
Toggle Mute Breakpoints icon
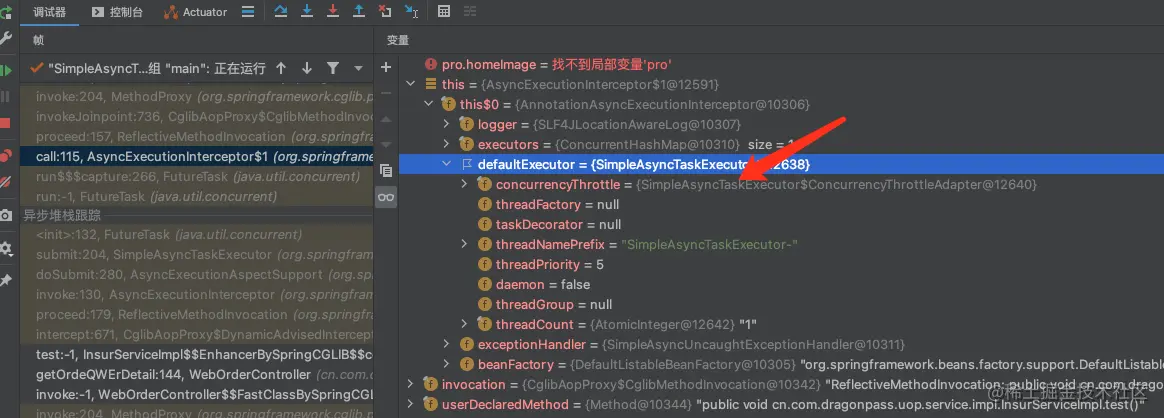coord(6,181)
